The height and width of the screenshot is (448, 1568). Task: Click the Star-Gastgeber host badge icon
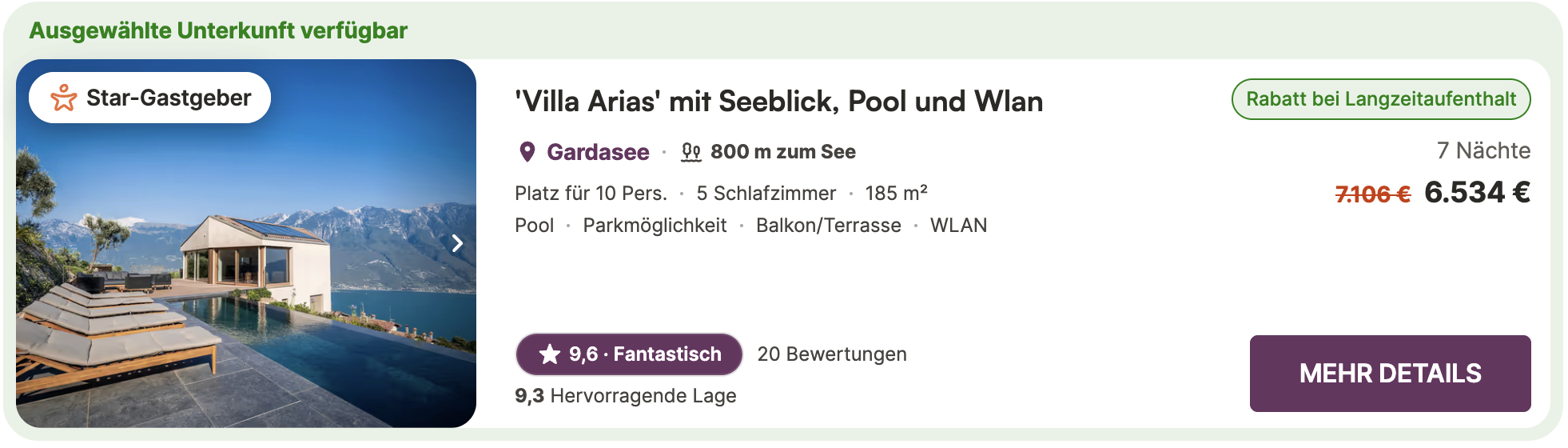tap(64, 98)
